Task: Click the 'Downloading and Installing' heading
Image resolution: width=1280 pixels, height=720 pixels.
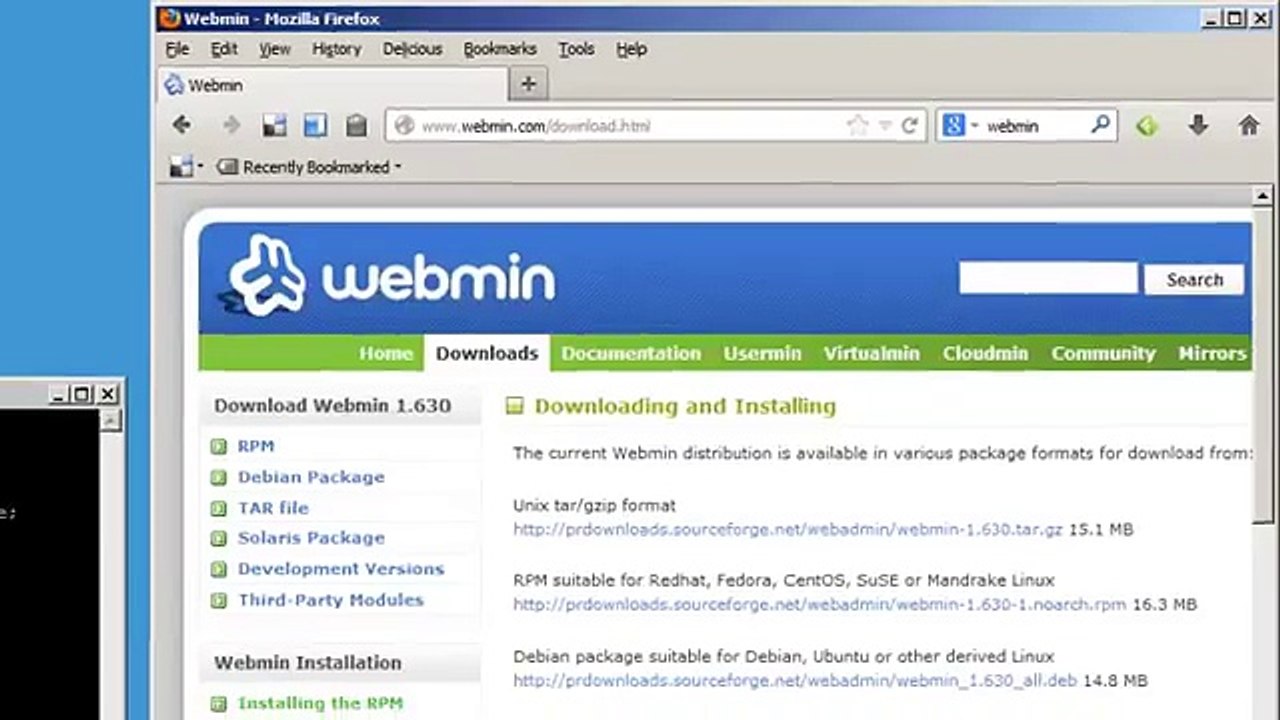Action: (685, 406)
